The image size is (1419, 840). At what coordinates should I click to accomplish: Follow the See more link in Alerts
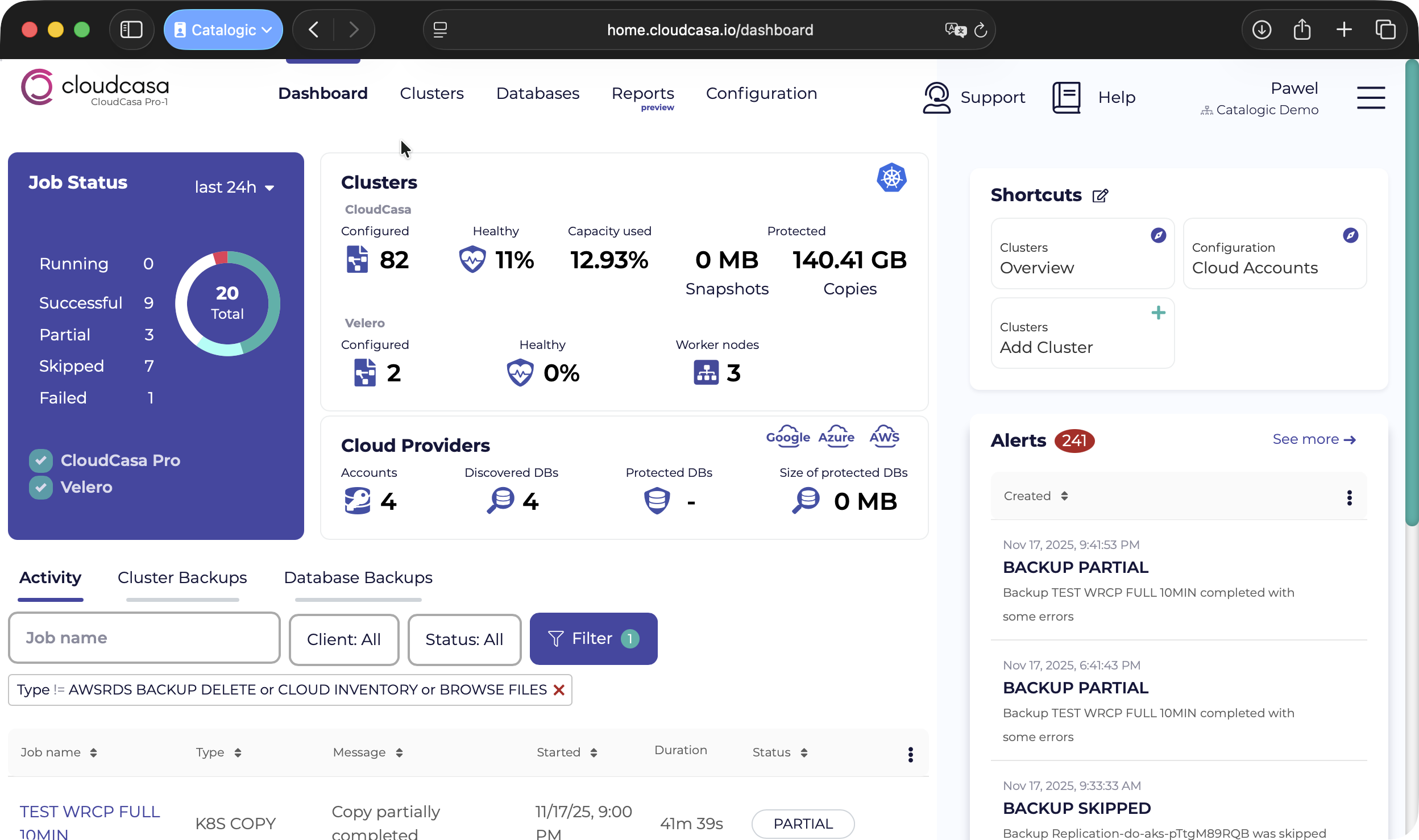click(1314, 439)
